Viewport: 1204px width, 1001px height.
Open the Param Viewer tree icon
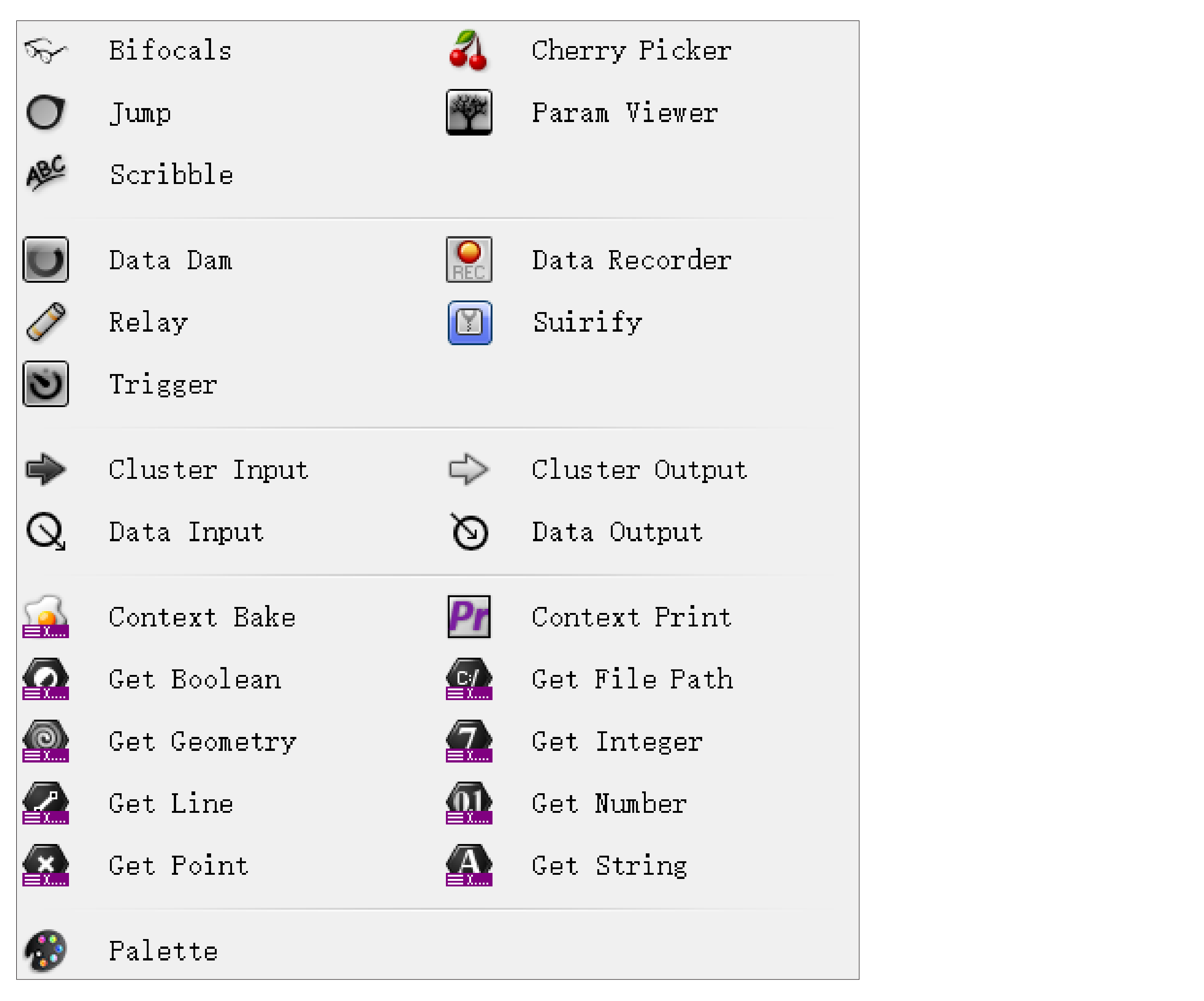click(468, 112)
